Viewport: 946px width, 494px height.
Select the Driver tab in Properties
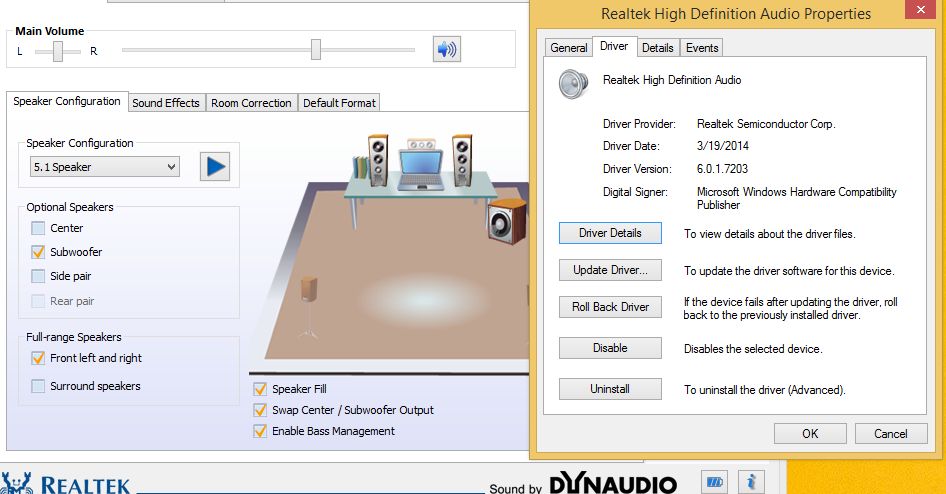614,46
